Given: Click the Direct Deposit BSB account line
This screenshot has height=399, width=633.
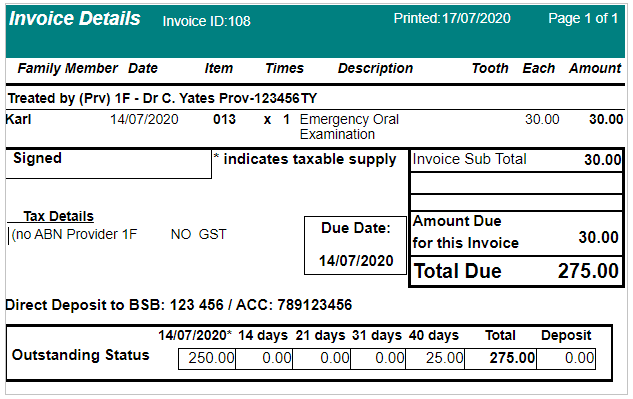Looking at the screenshot, I should 178,305.
